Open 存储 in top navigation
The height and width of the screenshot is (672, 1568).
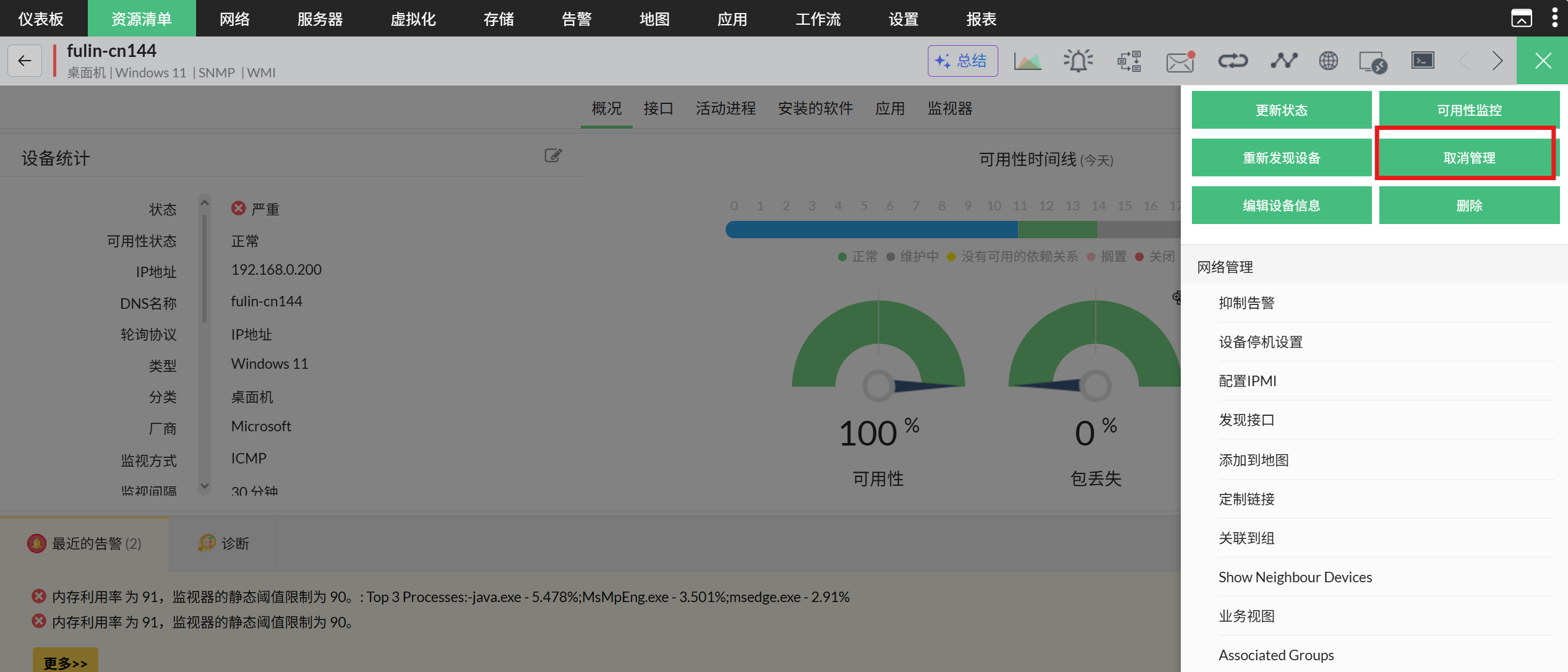tap(499, 19)
